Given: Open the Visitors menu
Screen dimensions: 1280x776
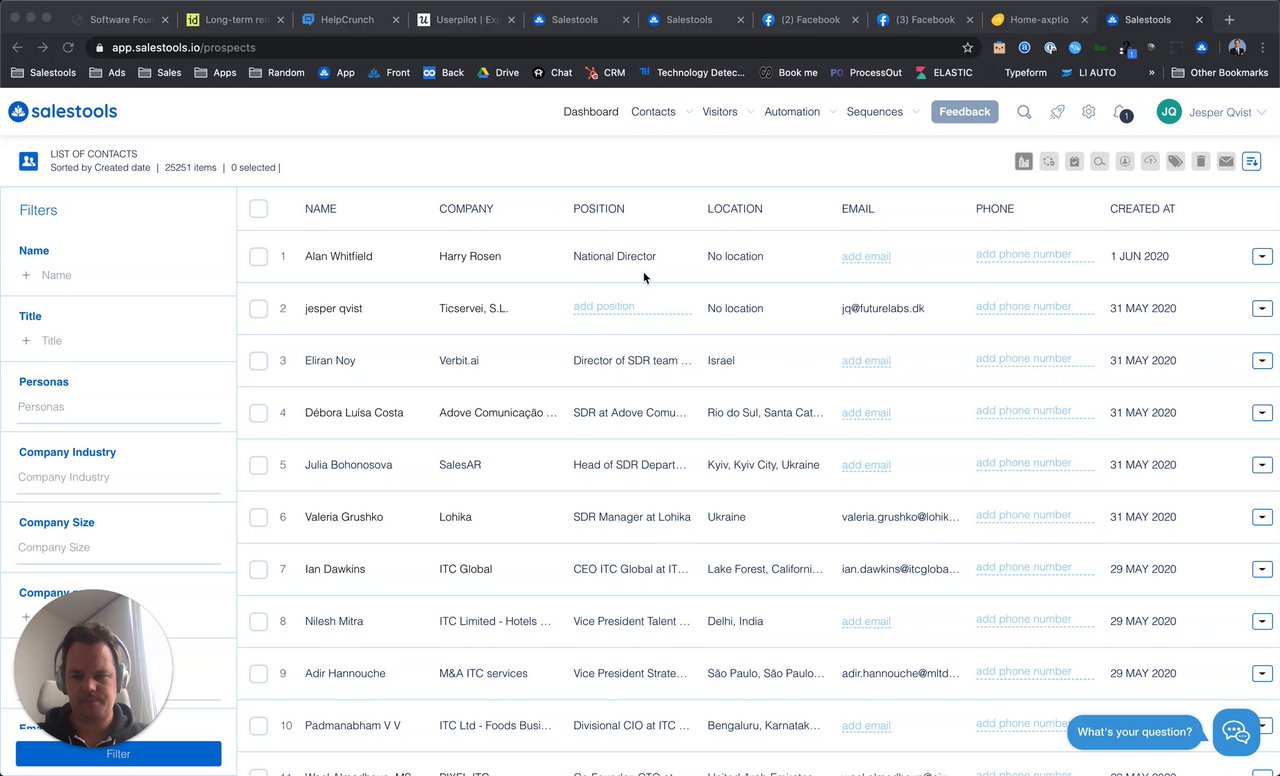Looking at the screenshot, I should (720, 112).
